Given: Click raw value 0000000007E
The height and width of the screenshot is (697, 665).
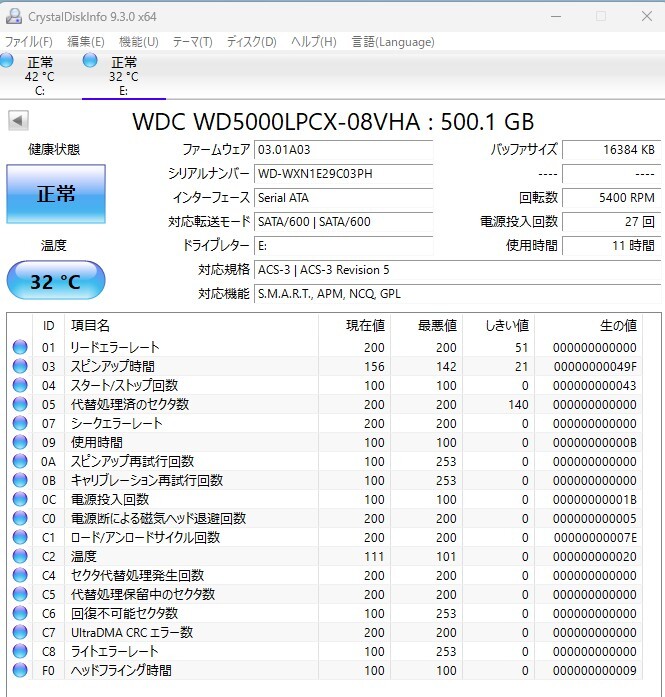Looking at the screenshot, I should pos(595,537).
